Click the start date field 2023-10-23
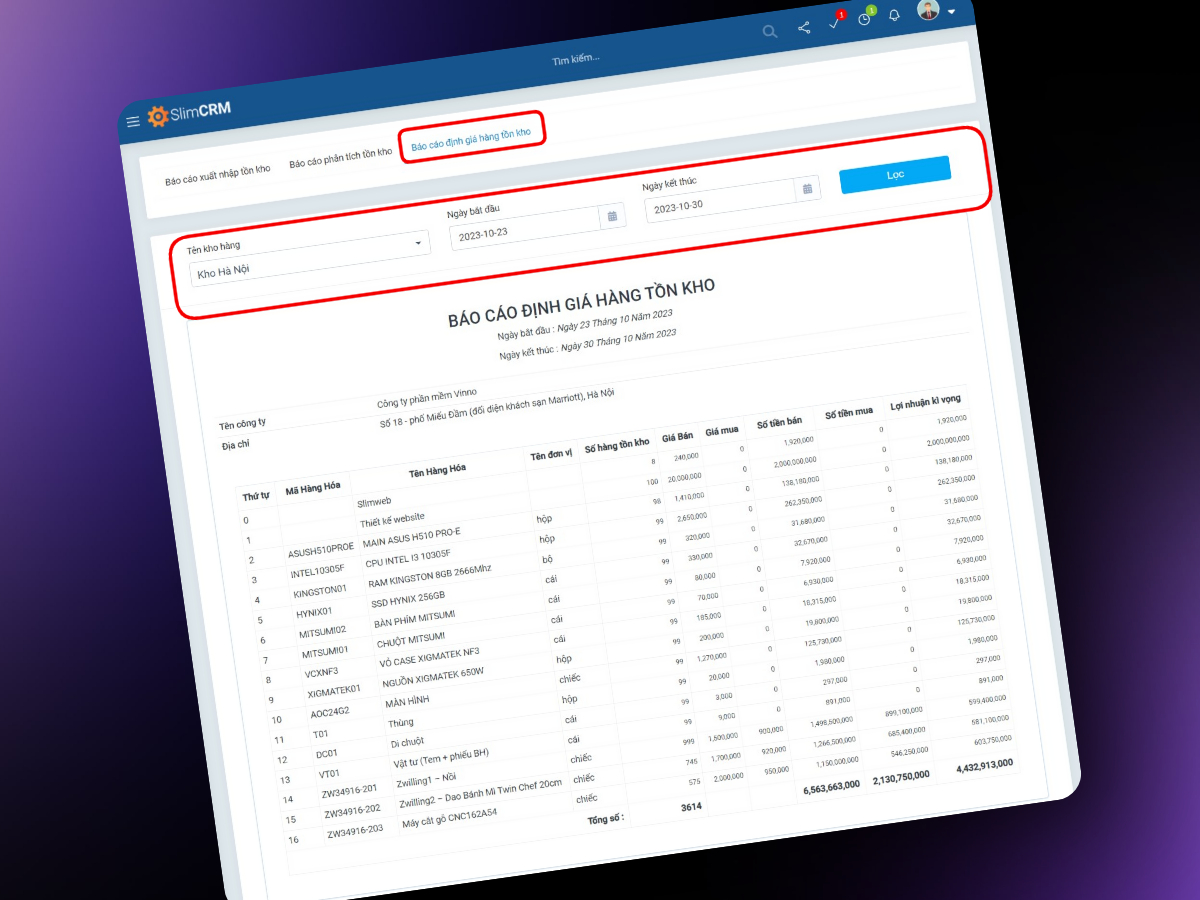Screen dimensions: 1200x900 pos(523,230)
